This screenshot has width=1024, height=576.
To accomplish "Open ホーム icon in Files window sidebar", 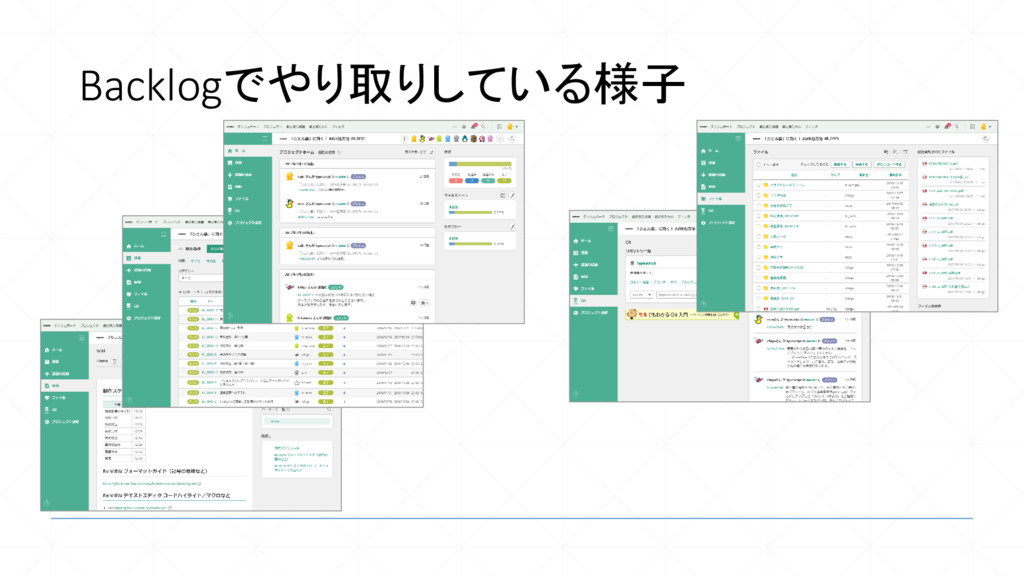I will (703, 151).
